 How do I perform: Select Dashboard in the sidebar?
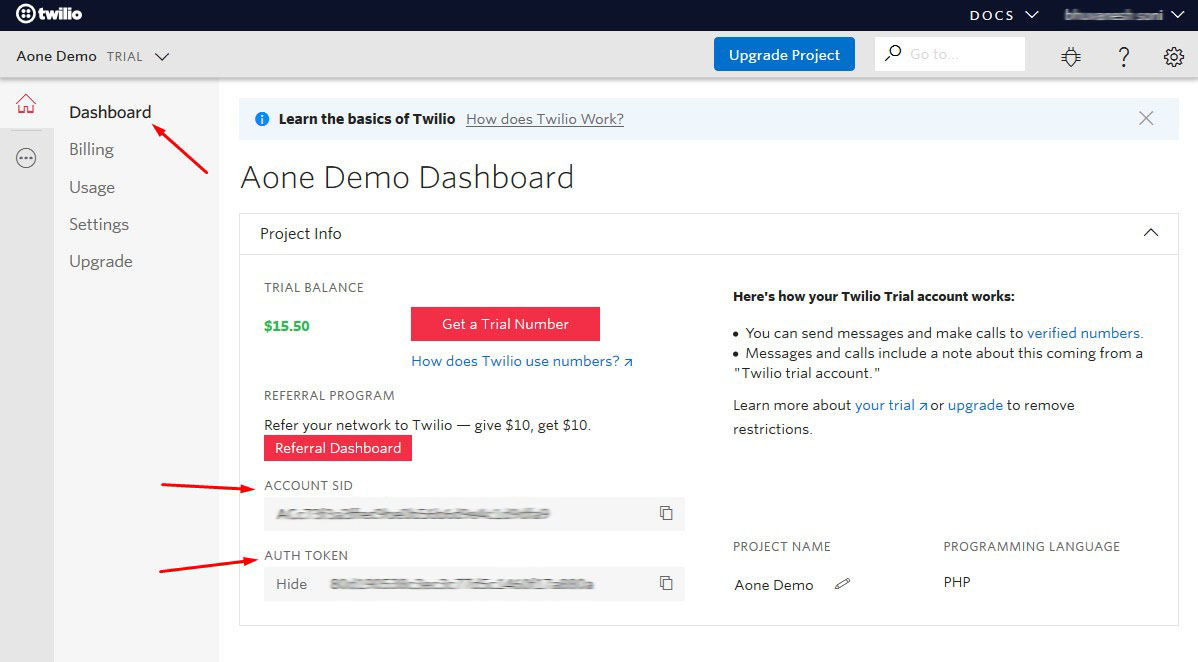click(x=110, y=112)
